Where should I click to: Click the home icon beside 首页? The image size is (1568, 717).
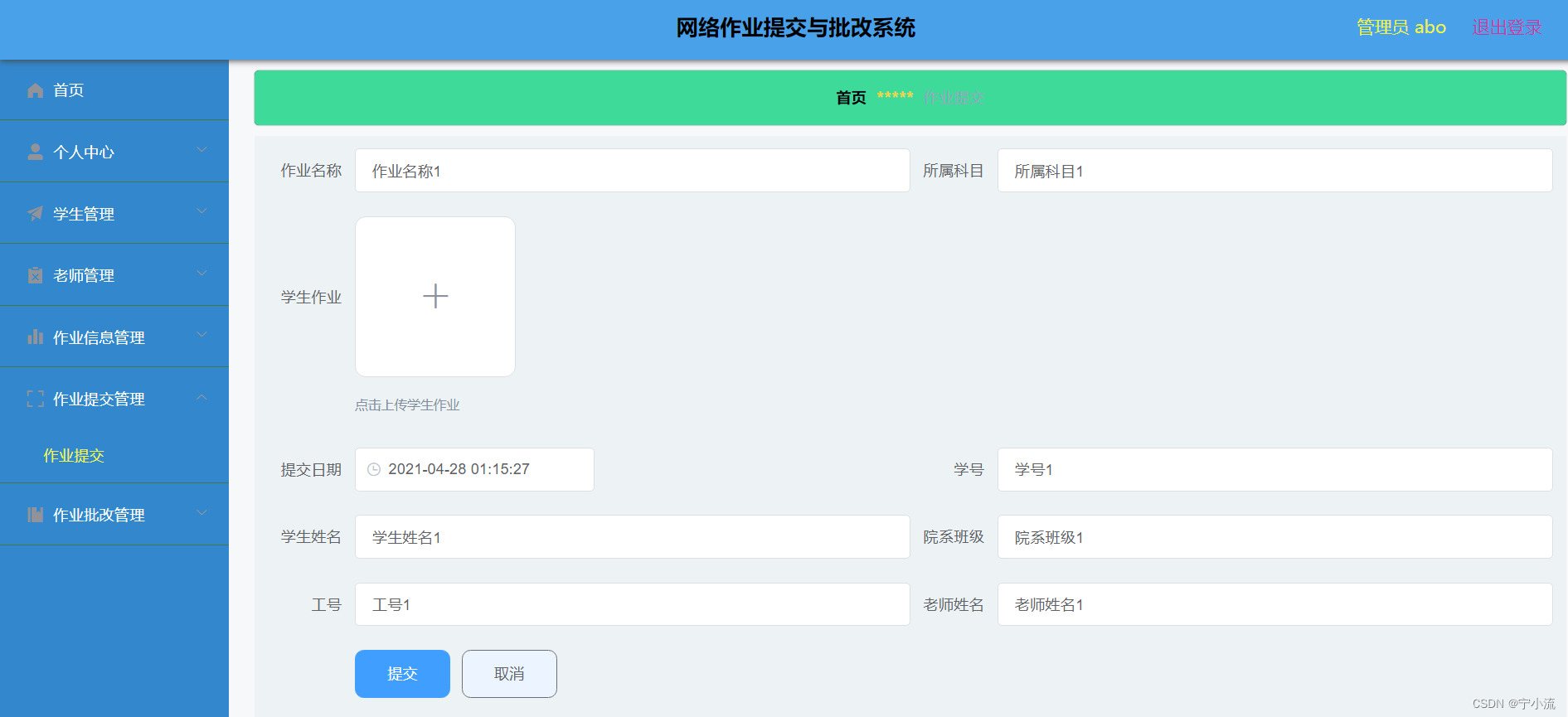point(35,90)
